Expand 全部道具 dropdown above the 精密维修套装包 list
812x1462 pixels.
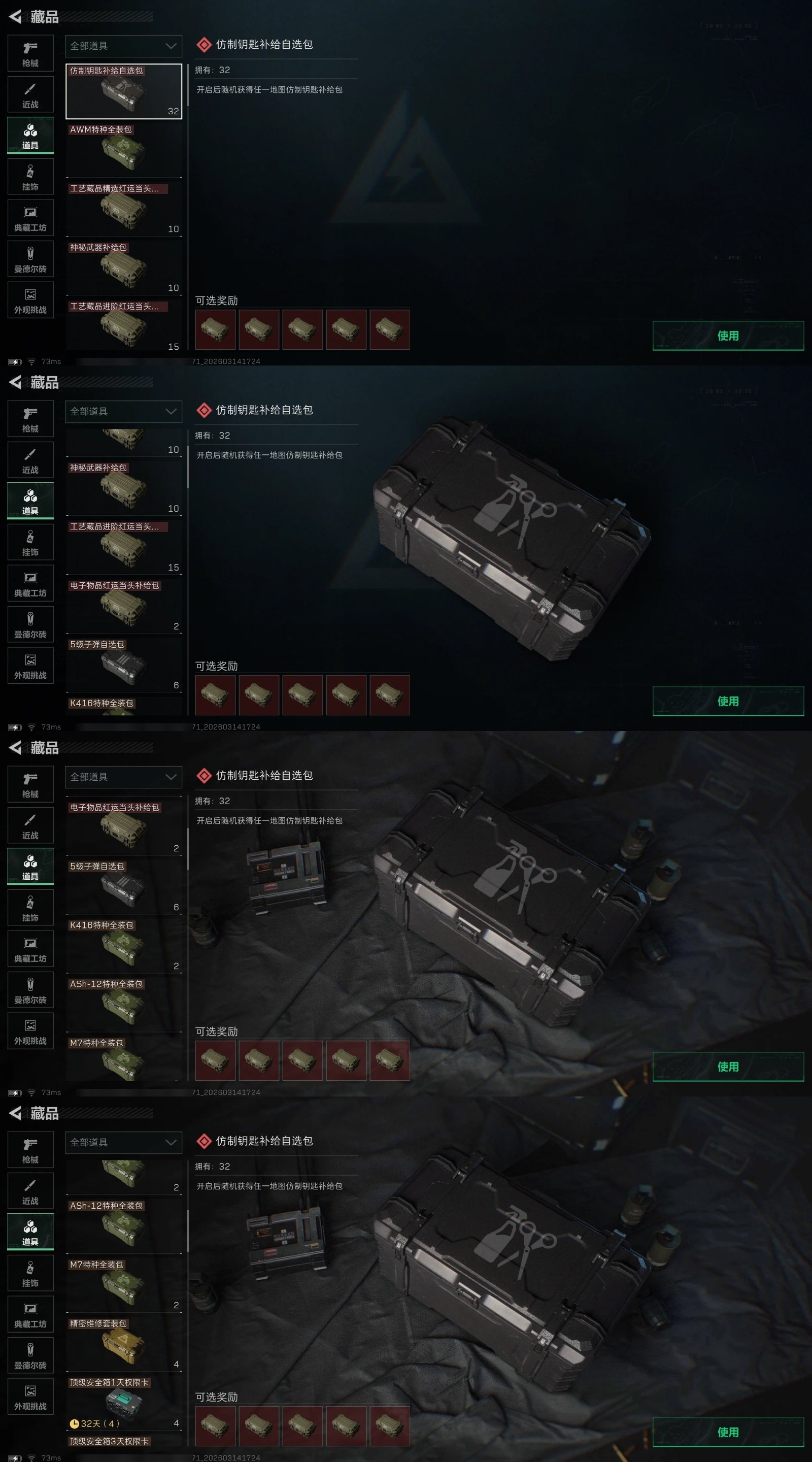click(124, 1142)
